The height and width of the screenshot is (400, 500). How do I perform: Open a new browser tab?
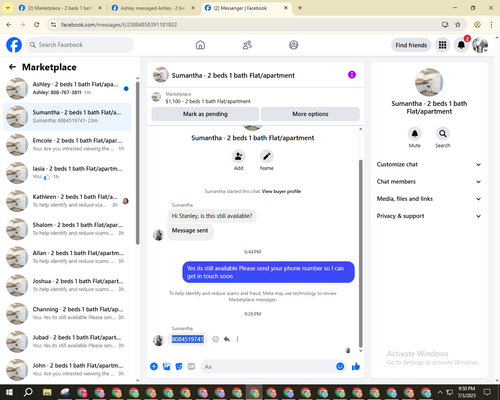pyautogui.click(x=300, y=8)
